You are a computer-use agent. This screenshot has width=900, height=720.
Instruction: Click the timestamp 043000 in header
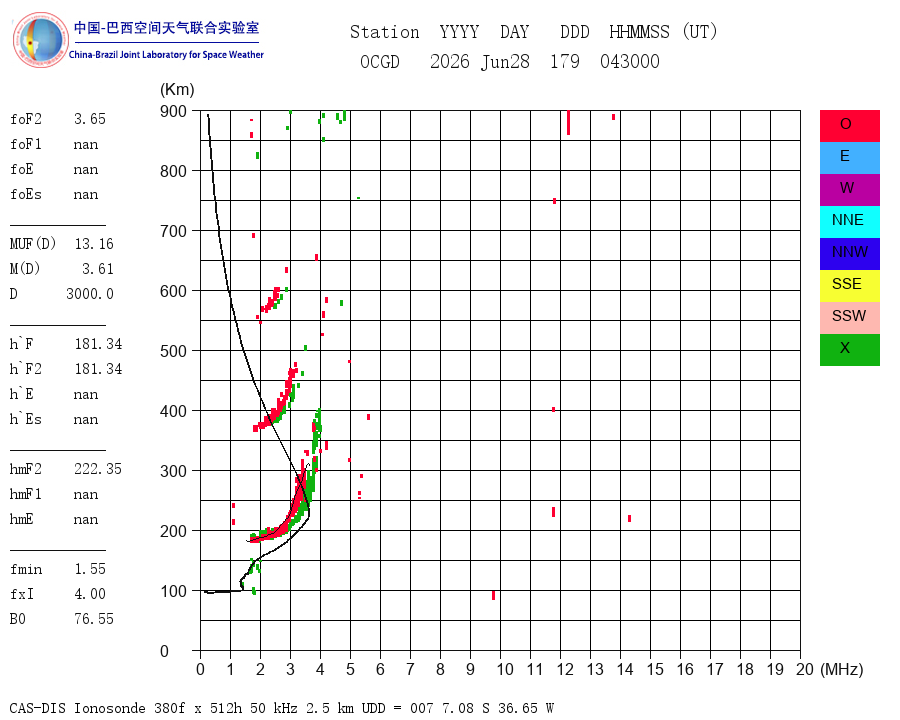click(630, 61)
